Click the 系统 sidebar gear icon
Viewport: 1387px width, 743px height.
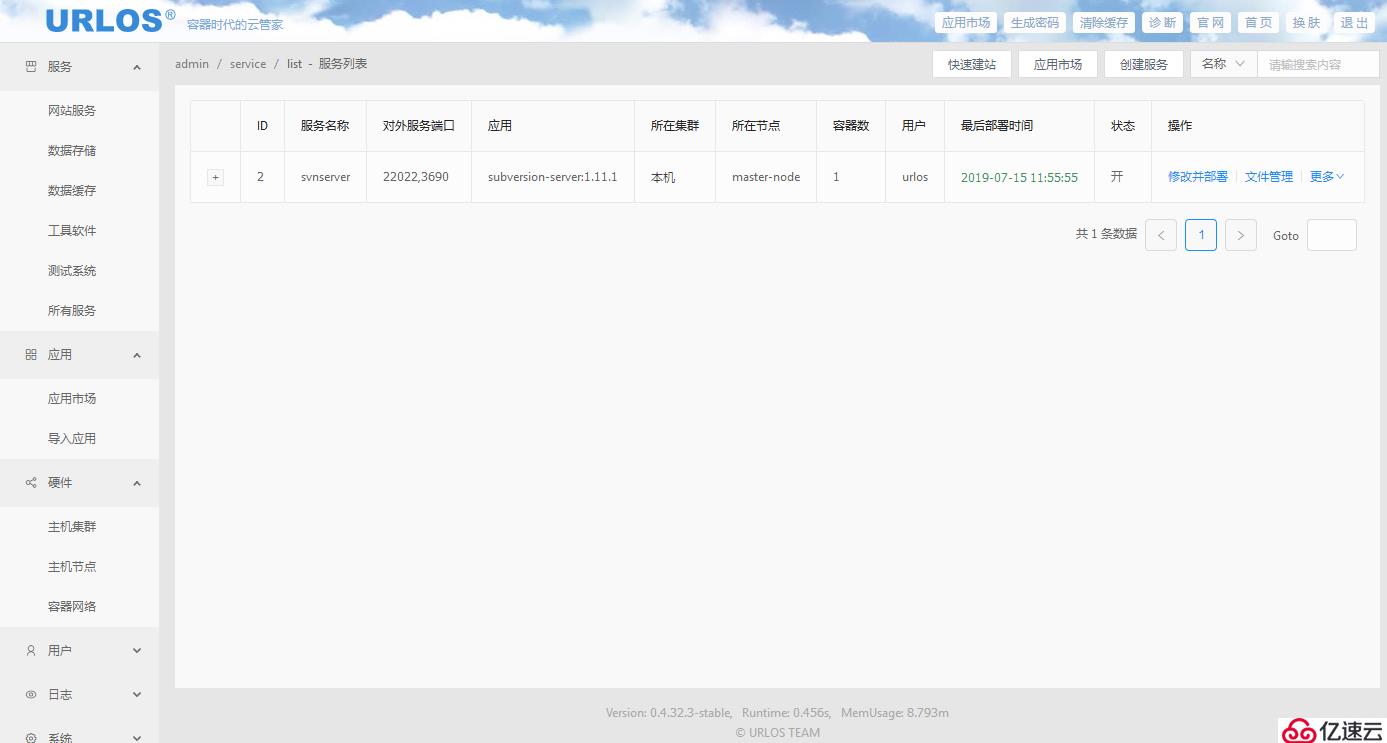point(30,738)
